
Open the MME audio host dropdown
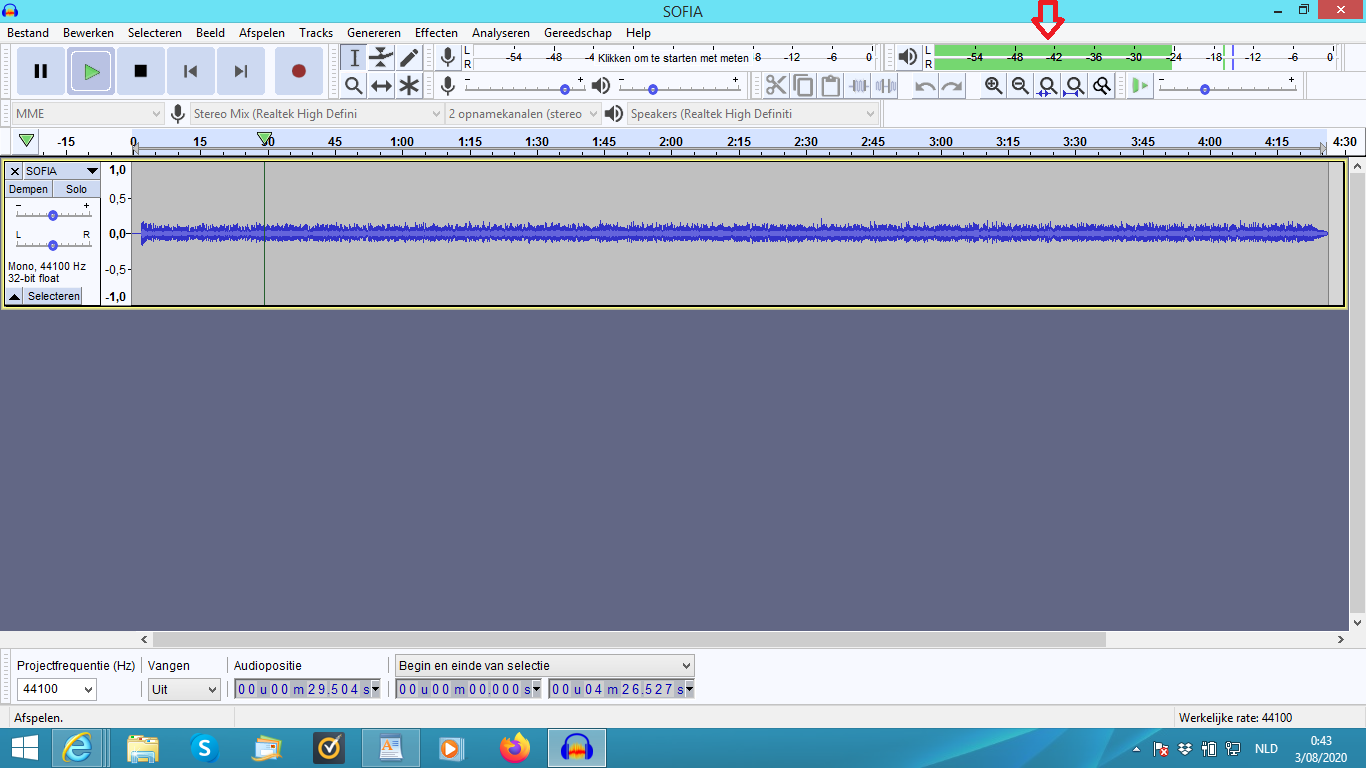coord(88,114)
